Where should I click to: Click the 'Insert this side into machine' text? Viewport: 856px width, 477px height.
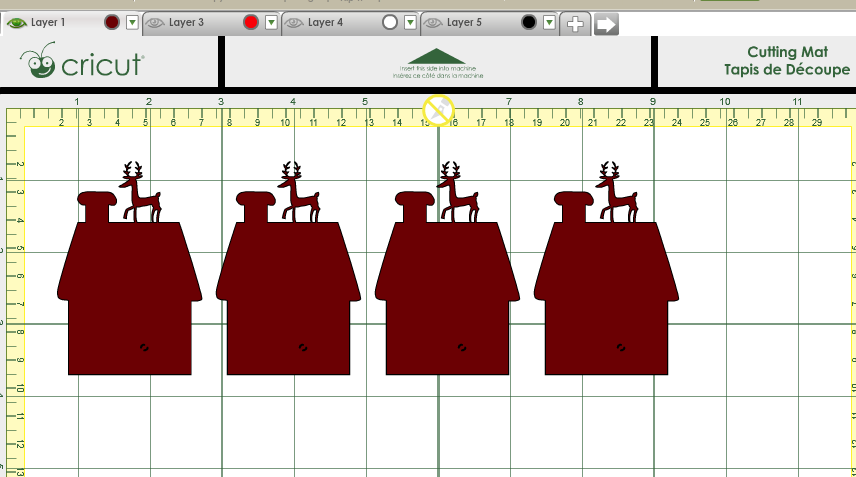(x=438, y=69)
